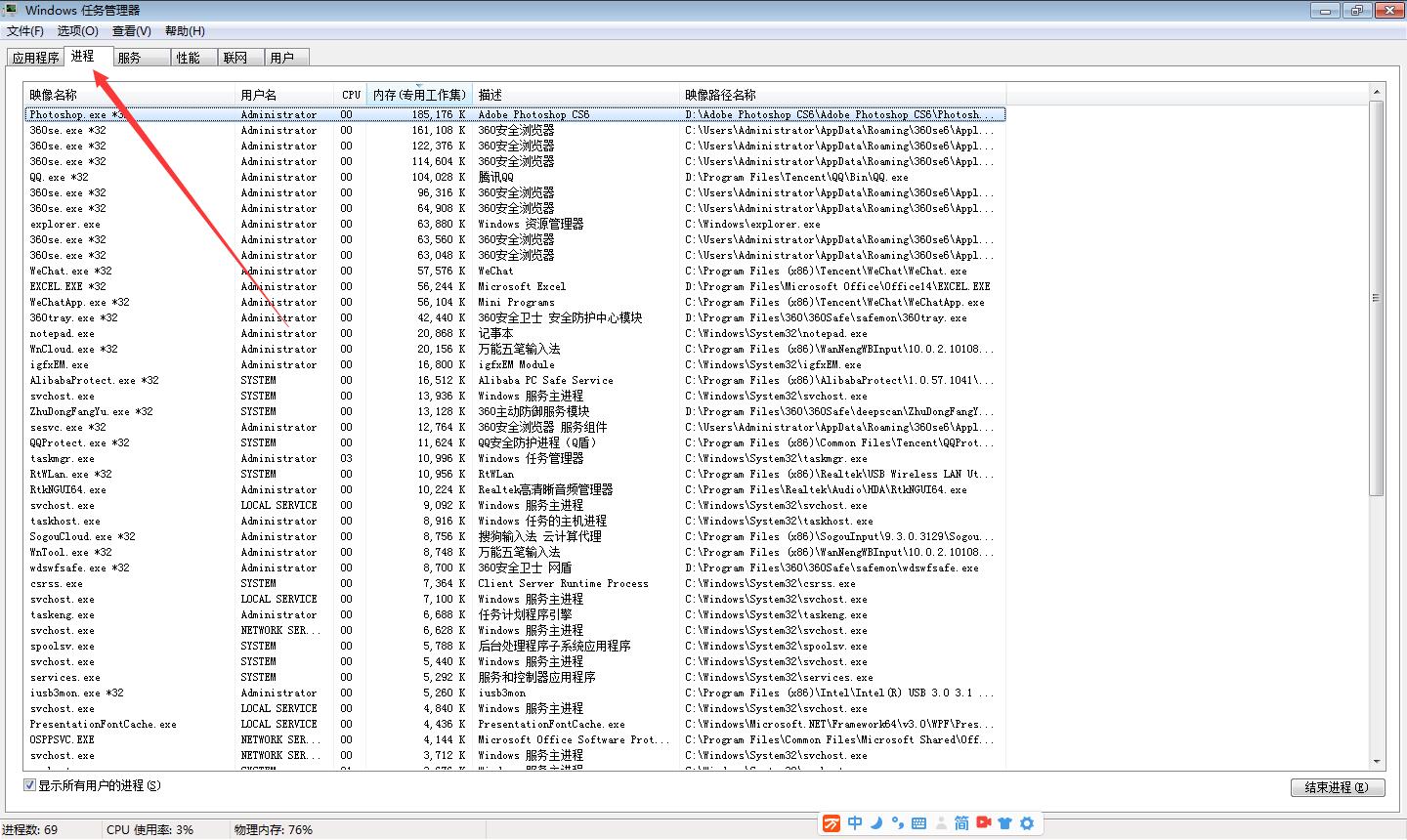Screen dimensions: 1407x840
Task: Select the OSPPSVC.EXE process row
Action: [x=515, y=739]
